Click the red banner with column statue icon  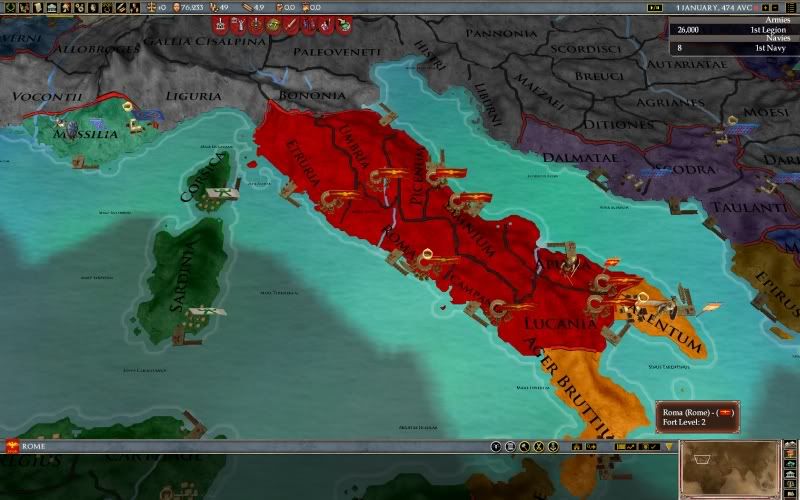pos(238,24)
